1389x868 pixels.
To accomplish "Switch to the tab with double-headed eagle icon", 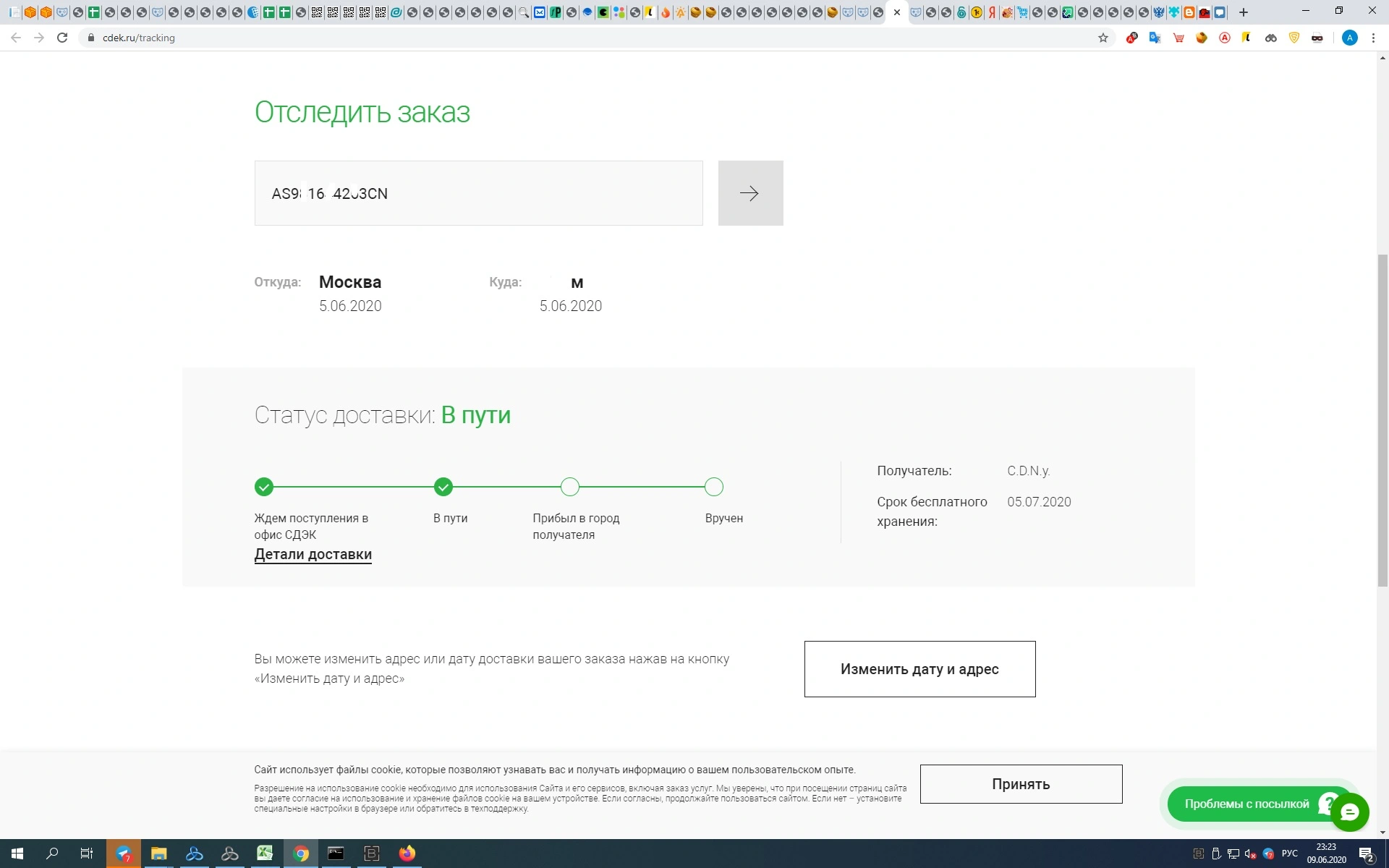I will (1159, 12).
